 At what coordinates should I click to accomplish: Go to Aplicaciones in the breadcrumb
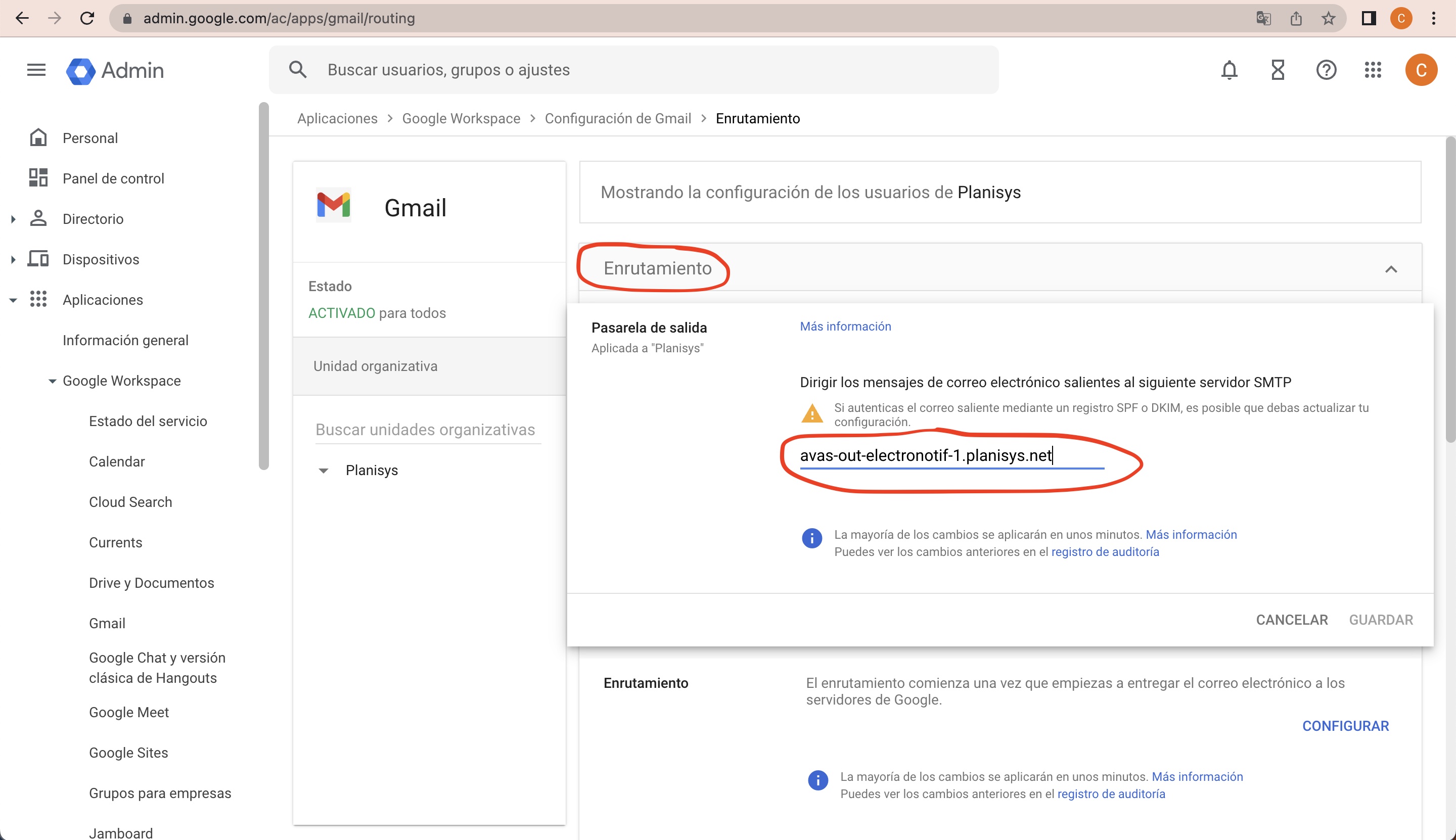click(x=337, y=118)
